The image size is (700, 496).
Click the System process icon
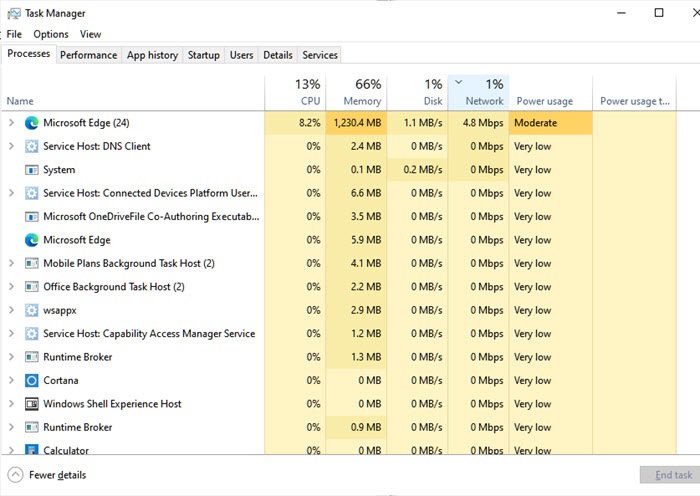click(31, 170)
